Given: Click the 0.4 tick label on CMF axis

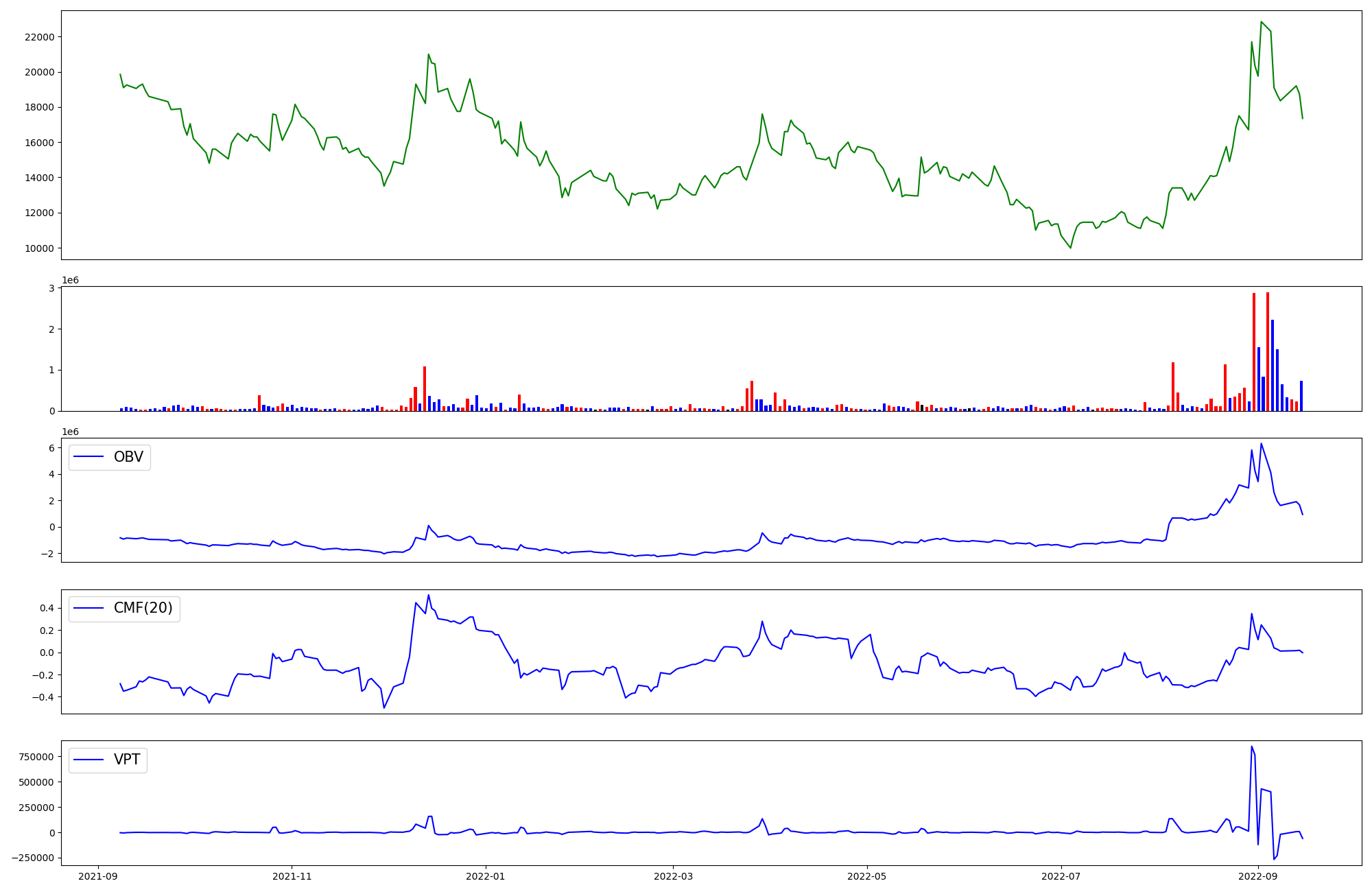Looking at the screenshot, I should pos(47,608).
